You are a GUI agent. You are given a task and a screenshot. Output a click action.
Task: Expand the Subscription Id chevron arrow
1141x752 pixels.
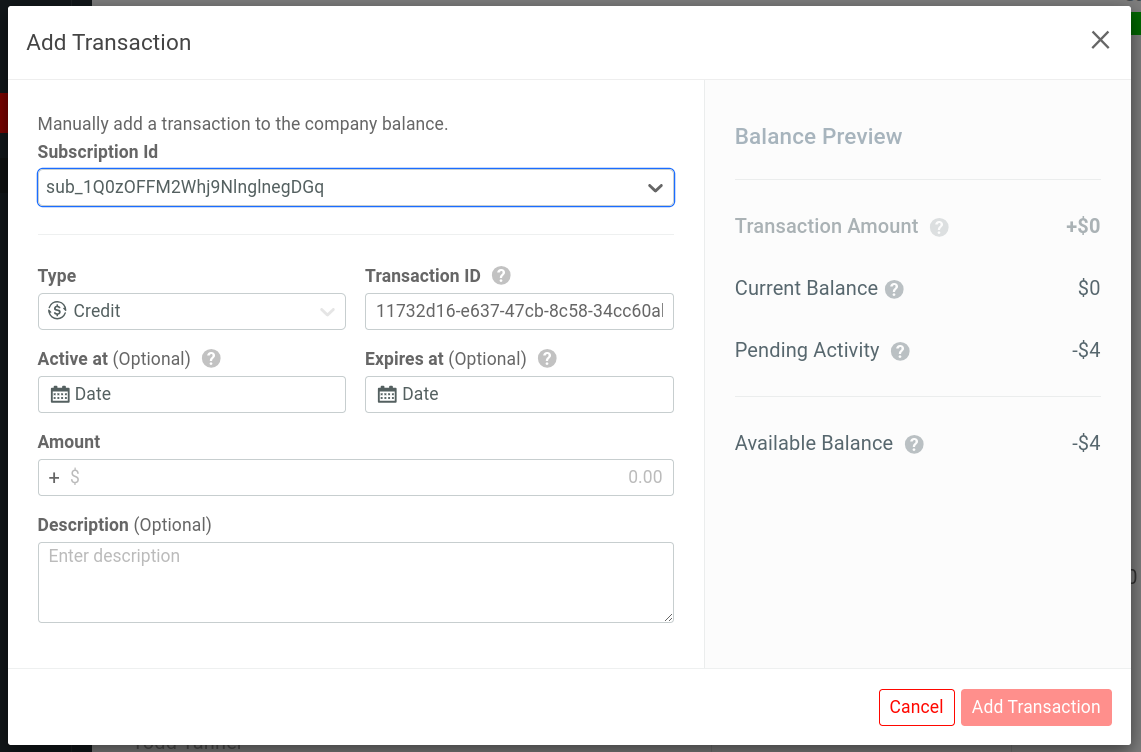pyautogui.click(x=655, y=187)
